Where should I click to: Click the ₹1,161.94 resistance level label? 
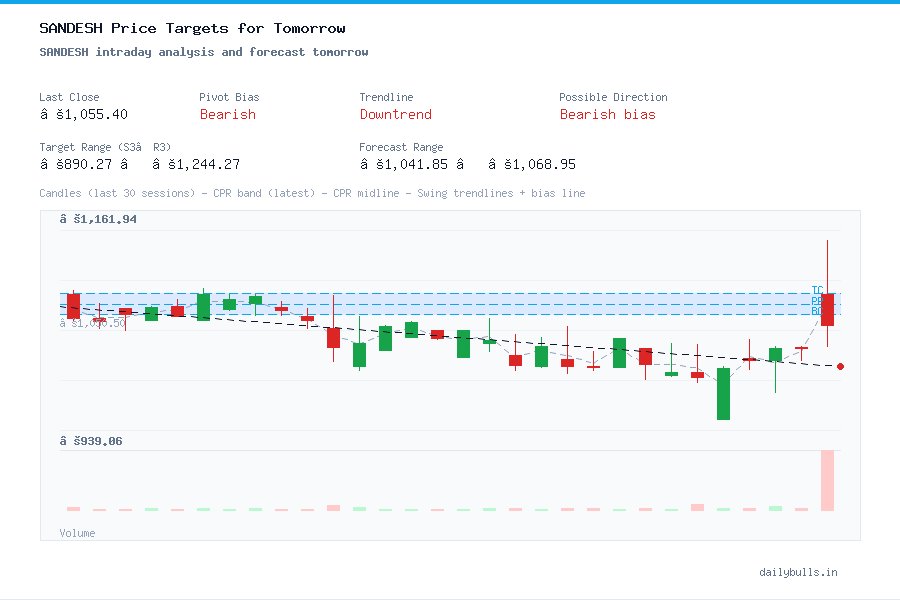coord(100,218)
